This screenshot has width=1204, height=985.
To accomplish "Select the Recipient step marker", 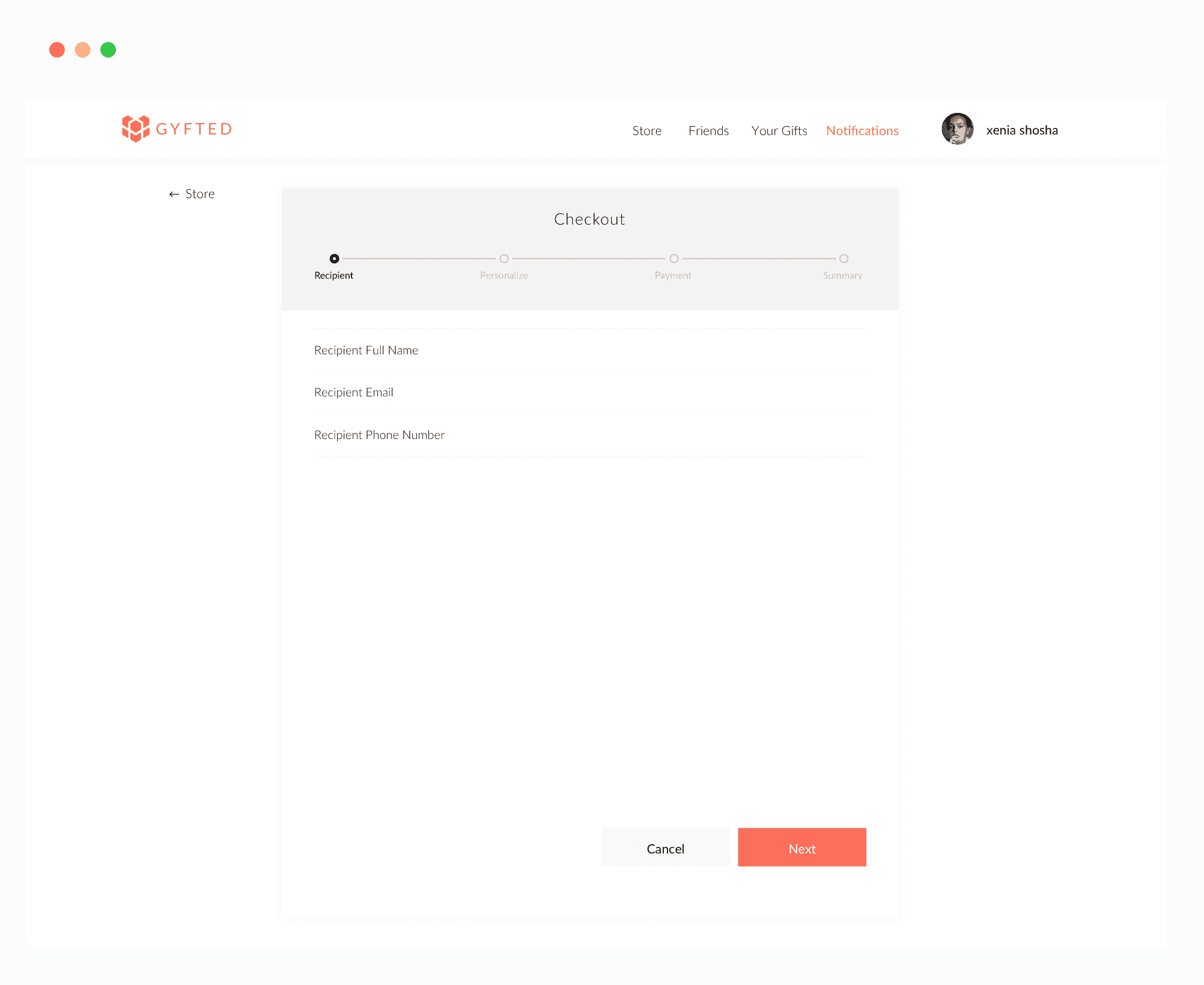I will (x=335, y=259).
